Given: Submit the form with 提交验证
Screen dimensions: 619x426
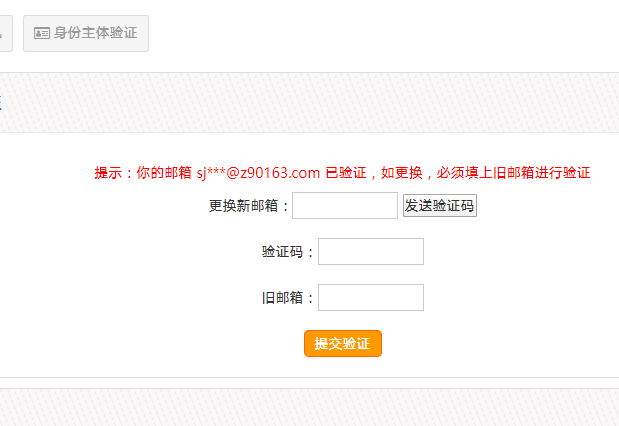Looking at the screenshot, I should 343,344.
